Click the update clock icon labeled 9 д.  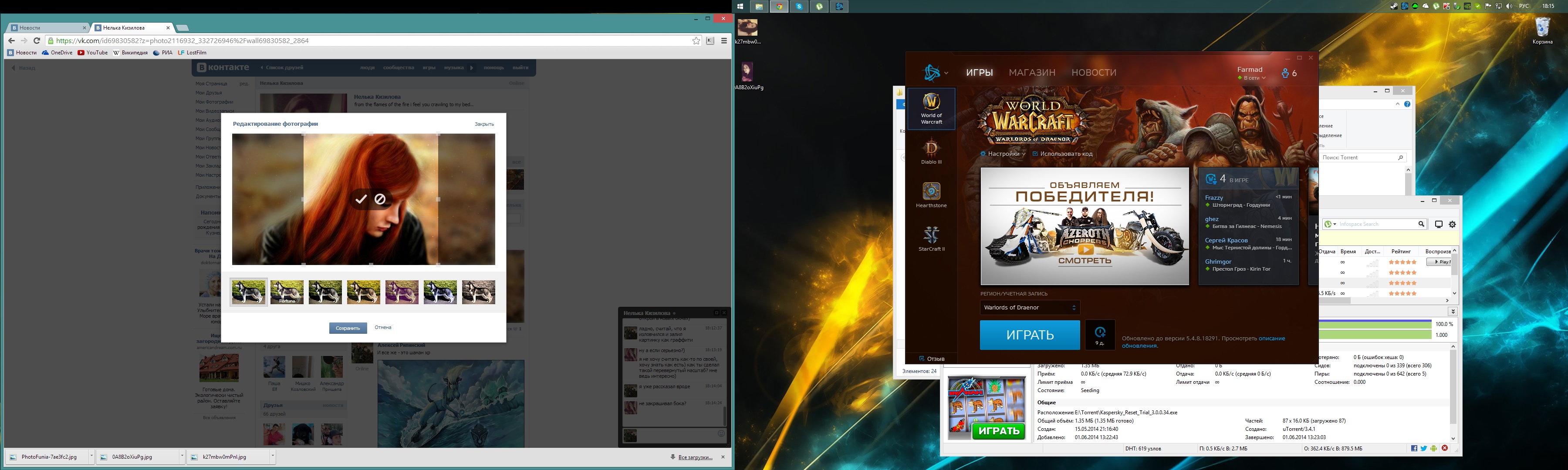[x=1100, y=334]
